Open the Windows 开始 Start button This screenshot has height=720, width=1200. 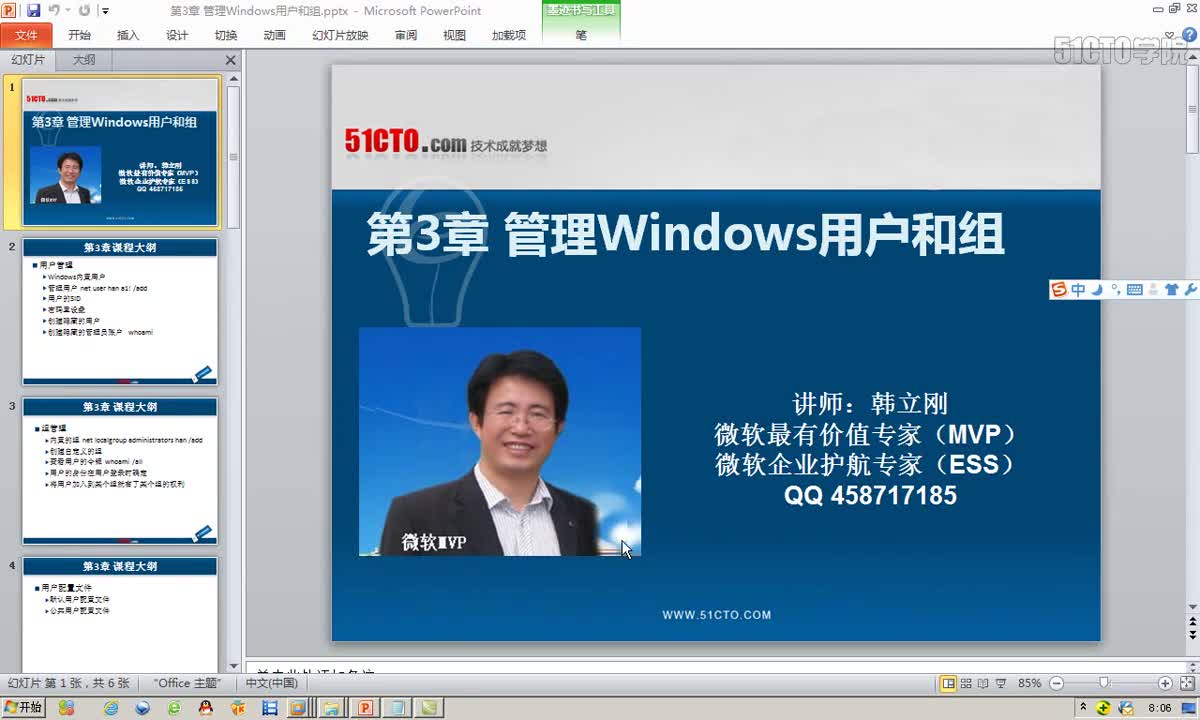click(23, 708)
